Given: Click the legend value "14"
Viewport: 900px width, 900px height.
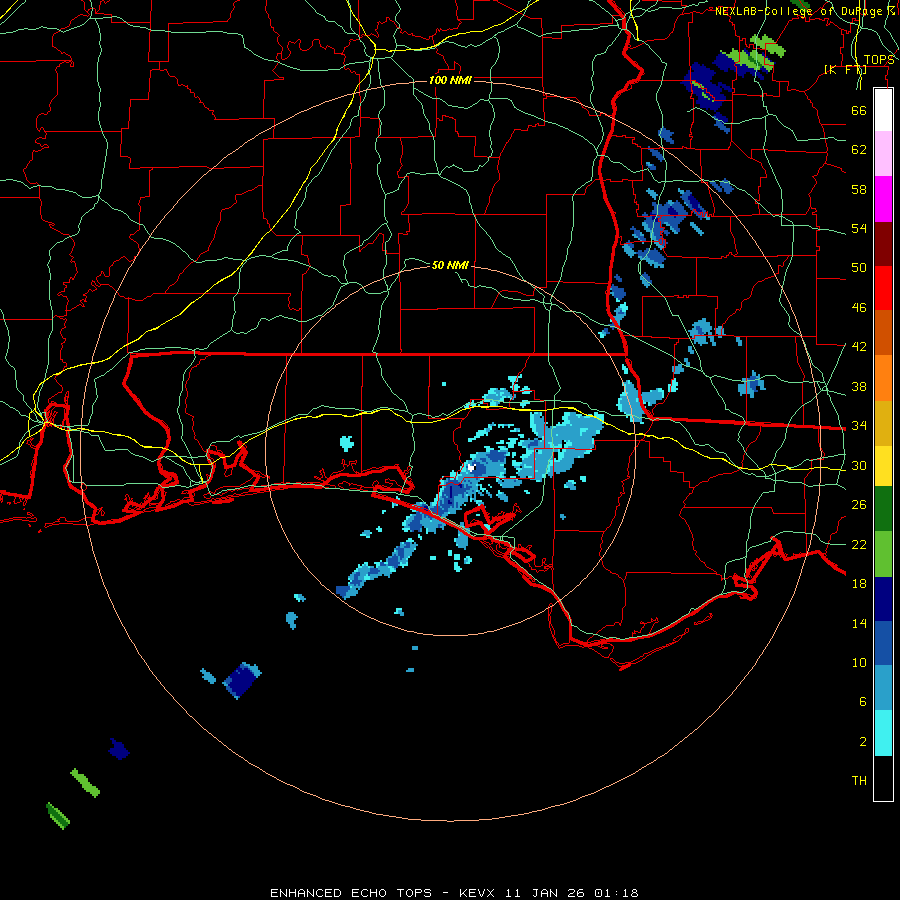Looking at the screenshot, I should click(x=859, y=623).
